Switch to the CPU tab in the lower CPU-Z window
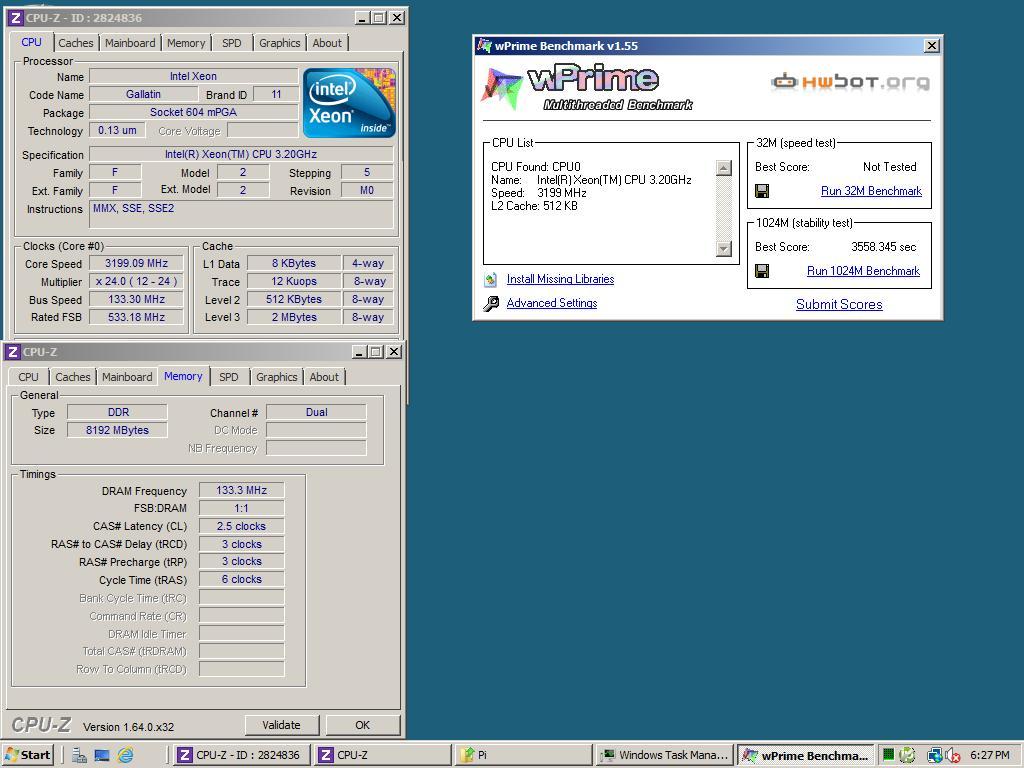Screen dimensions: 1024x768 pos(28,377)
